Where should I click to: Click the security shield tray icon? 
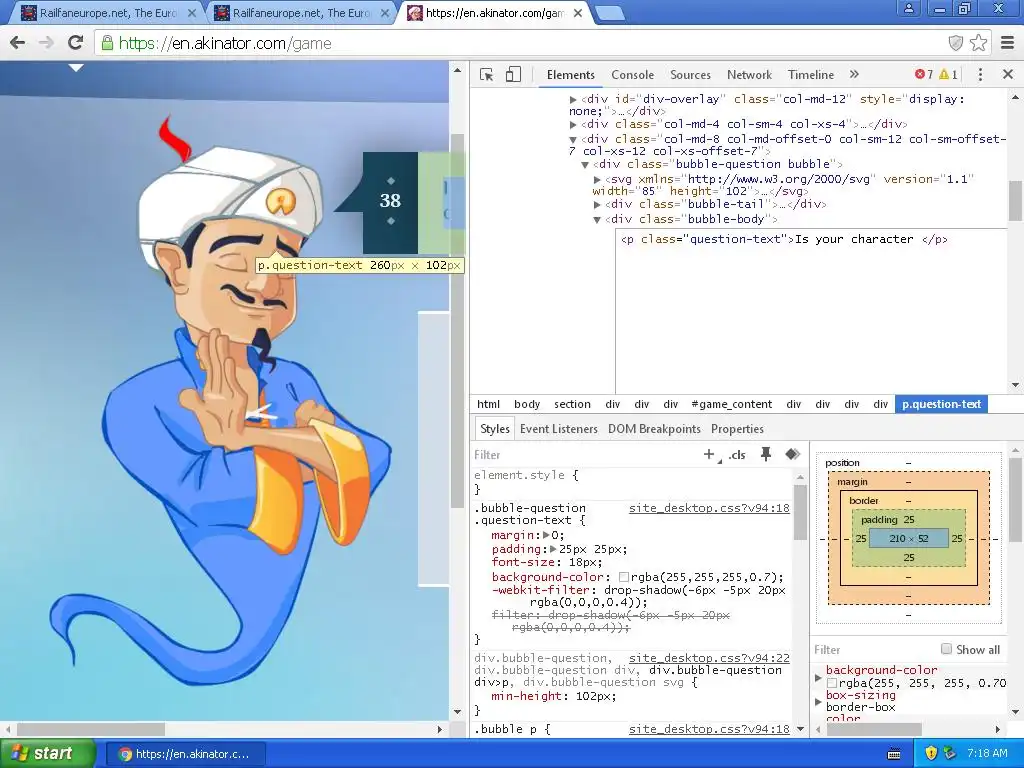click(x=931, y=754)
